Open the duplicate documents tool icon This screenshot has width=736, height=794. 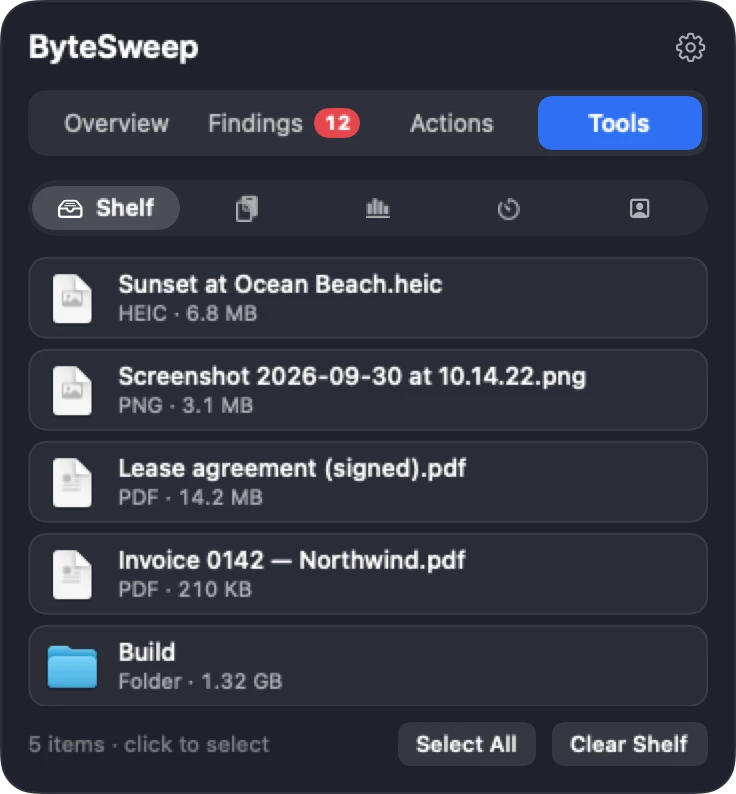[x=247, y=208]
